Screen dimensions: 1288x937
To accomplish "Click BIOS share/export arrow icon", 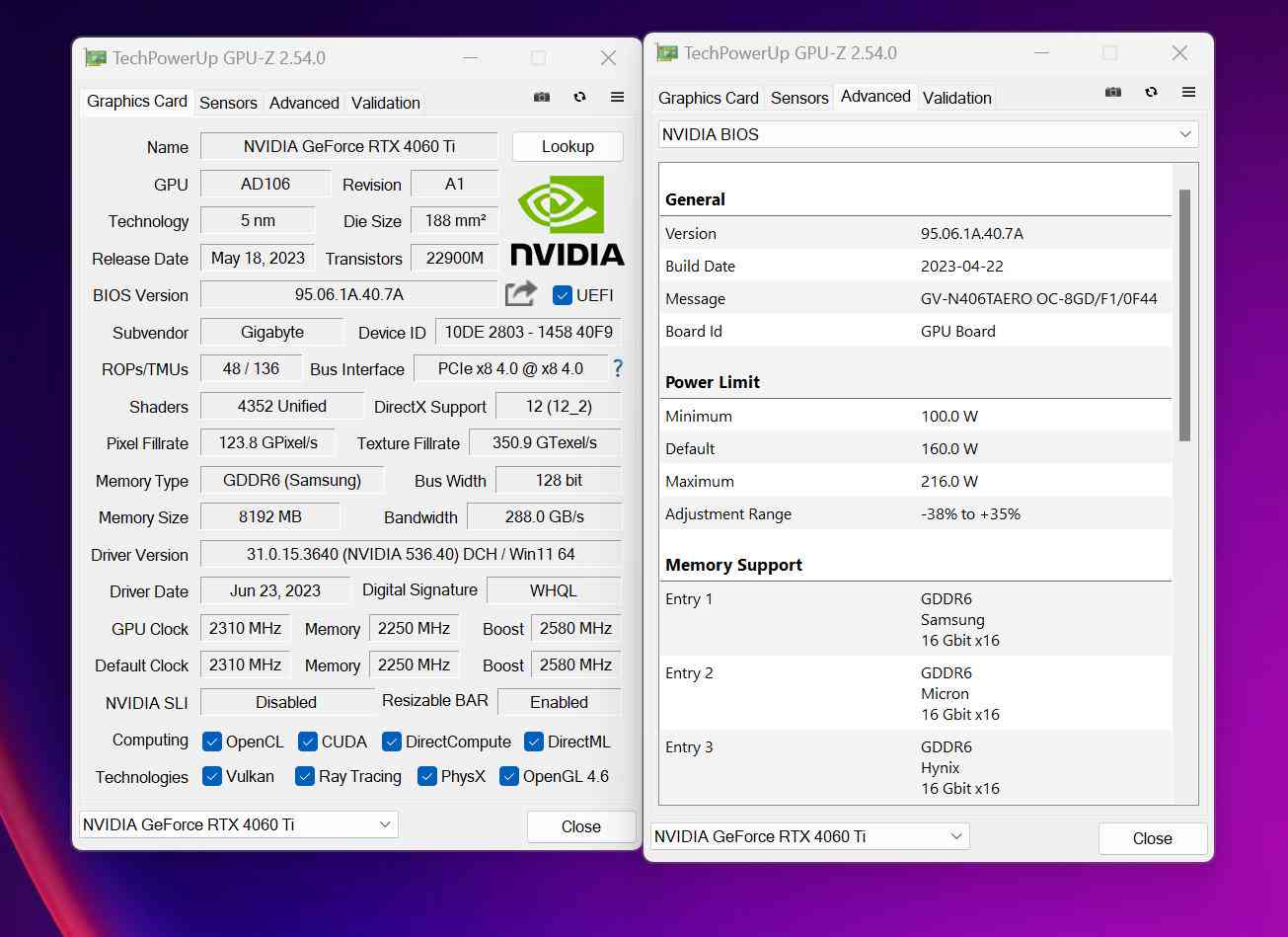I will coord(521,293).
